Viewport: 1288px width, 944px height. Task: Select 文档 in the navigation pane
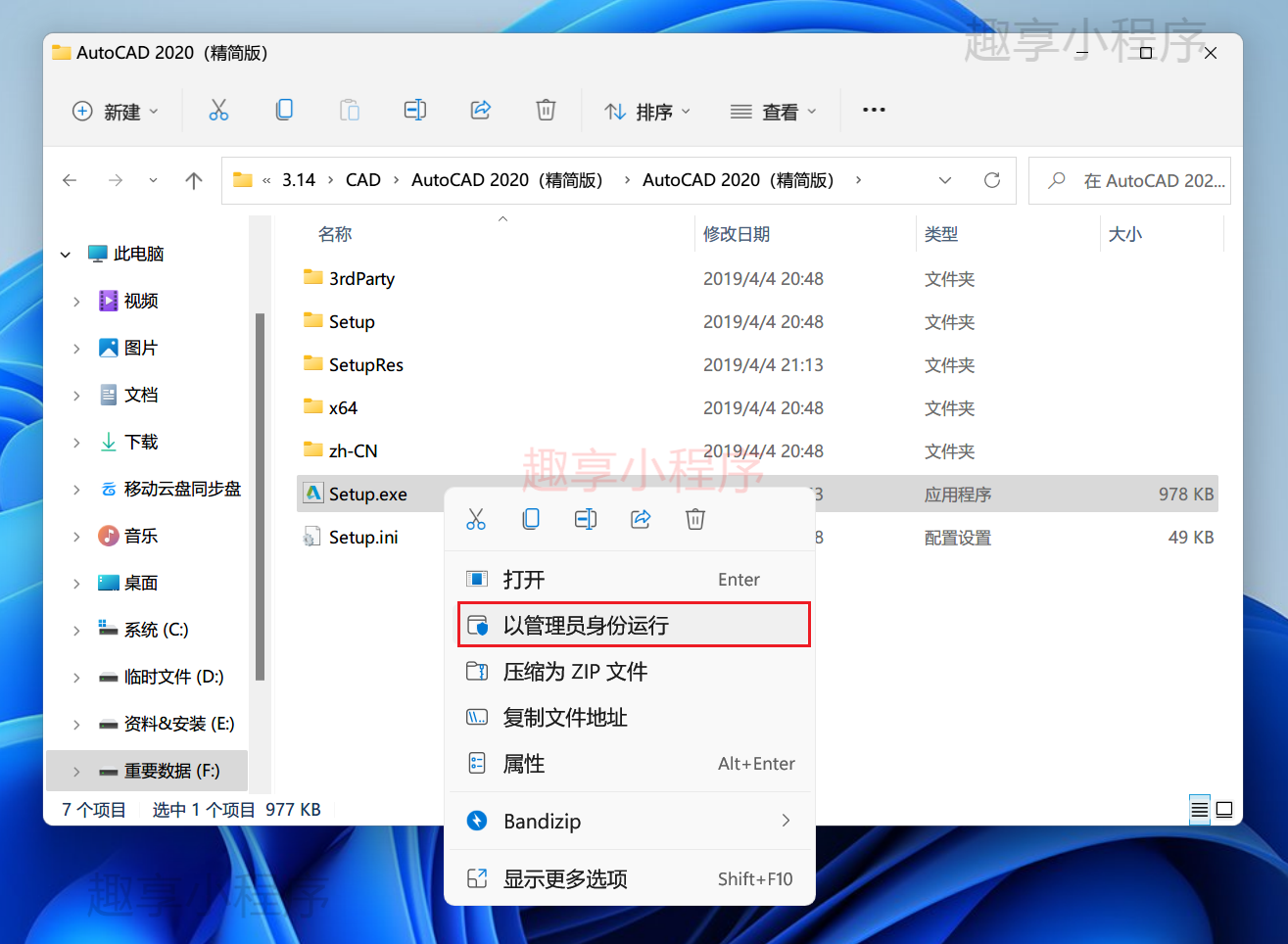(141, 395)
